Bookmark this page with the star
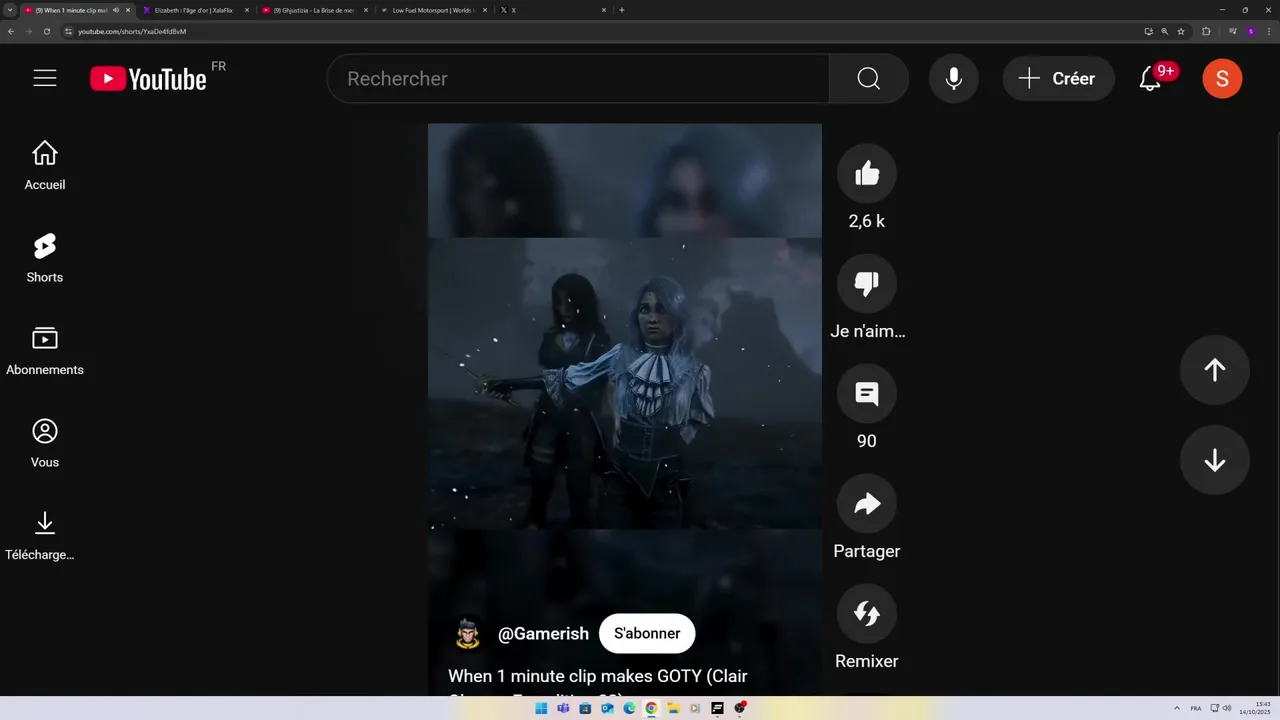 1181,31
